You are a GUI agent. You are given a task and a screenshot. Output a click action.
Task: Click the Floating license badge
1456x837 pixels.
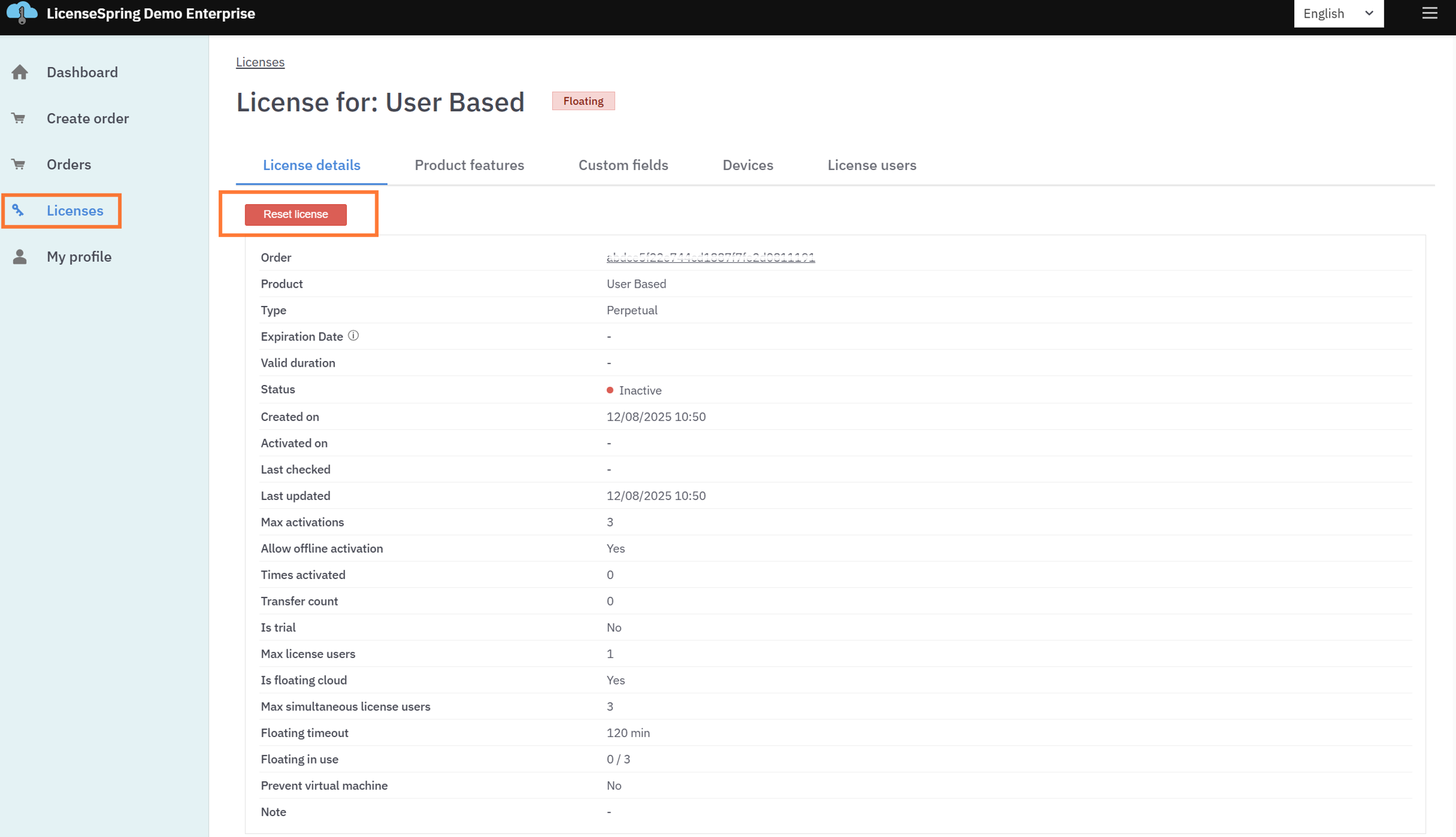pos(583,101)
